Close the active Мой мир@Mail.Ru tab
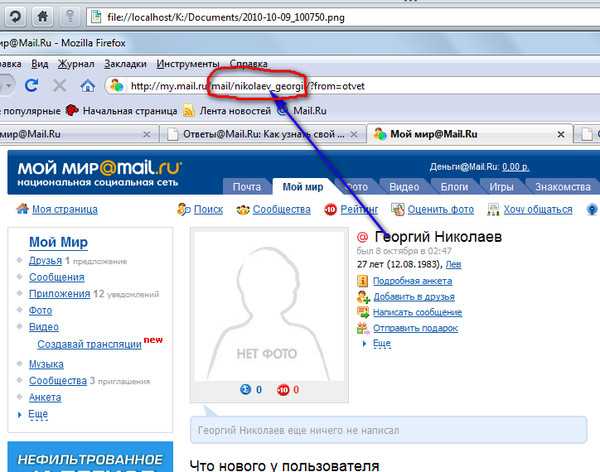 [x=561, y=134]
